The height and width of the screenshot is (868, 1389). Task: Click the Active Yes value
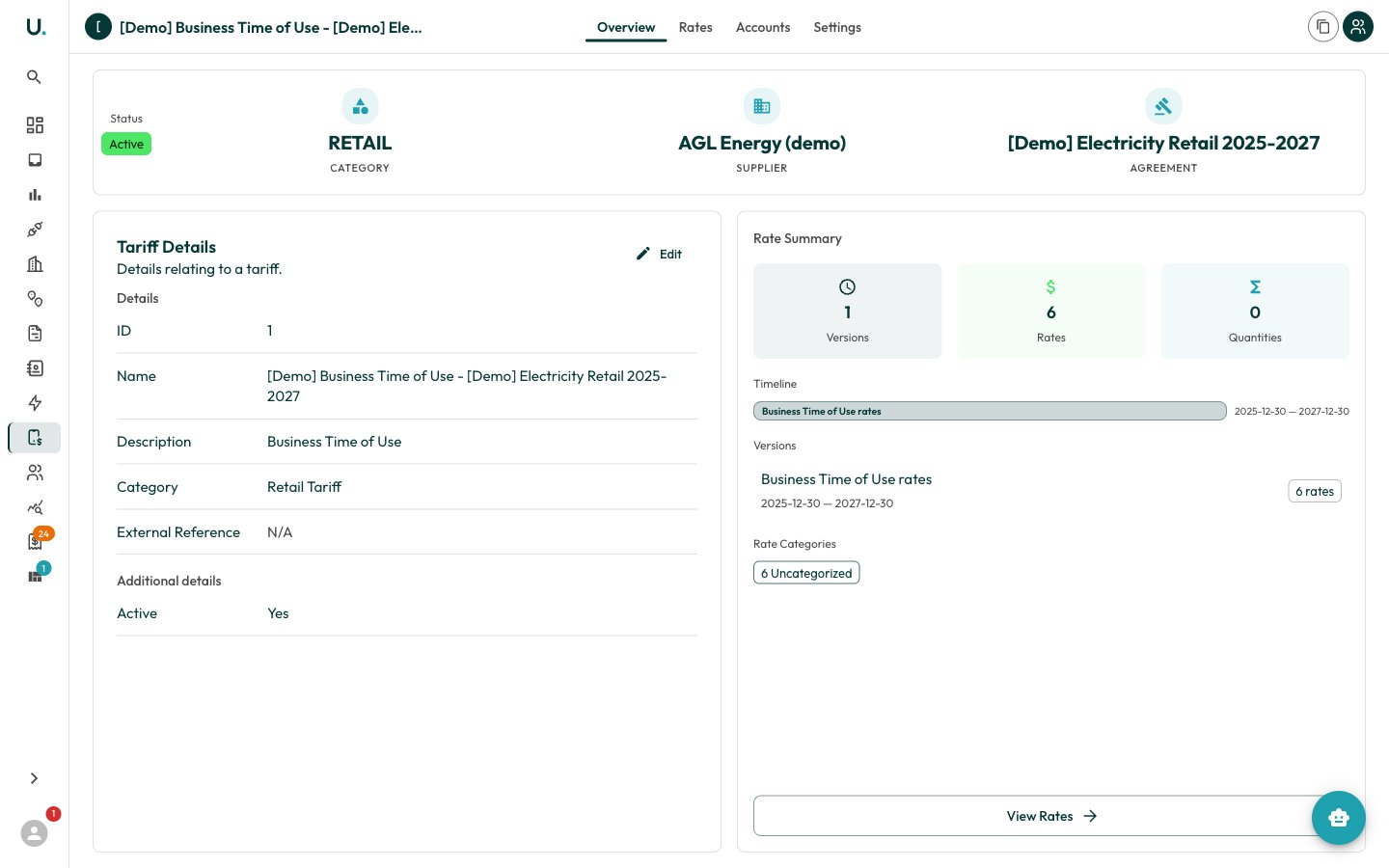point(278,613)
